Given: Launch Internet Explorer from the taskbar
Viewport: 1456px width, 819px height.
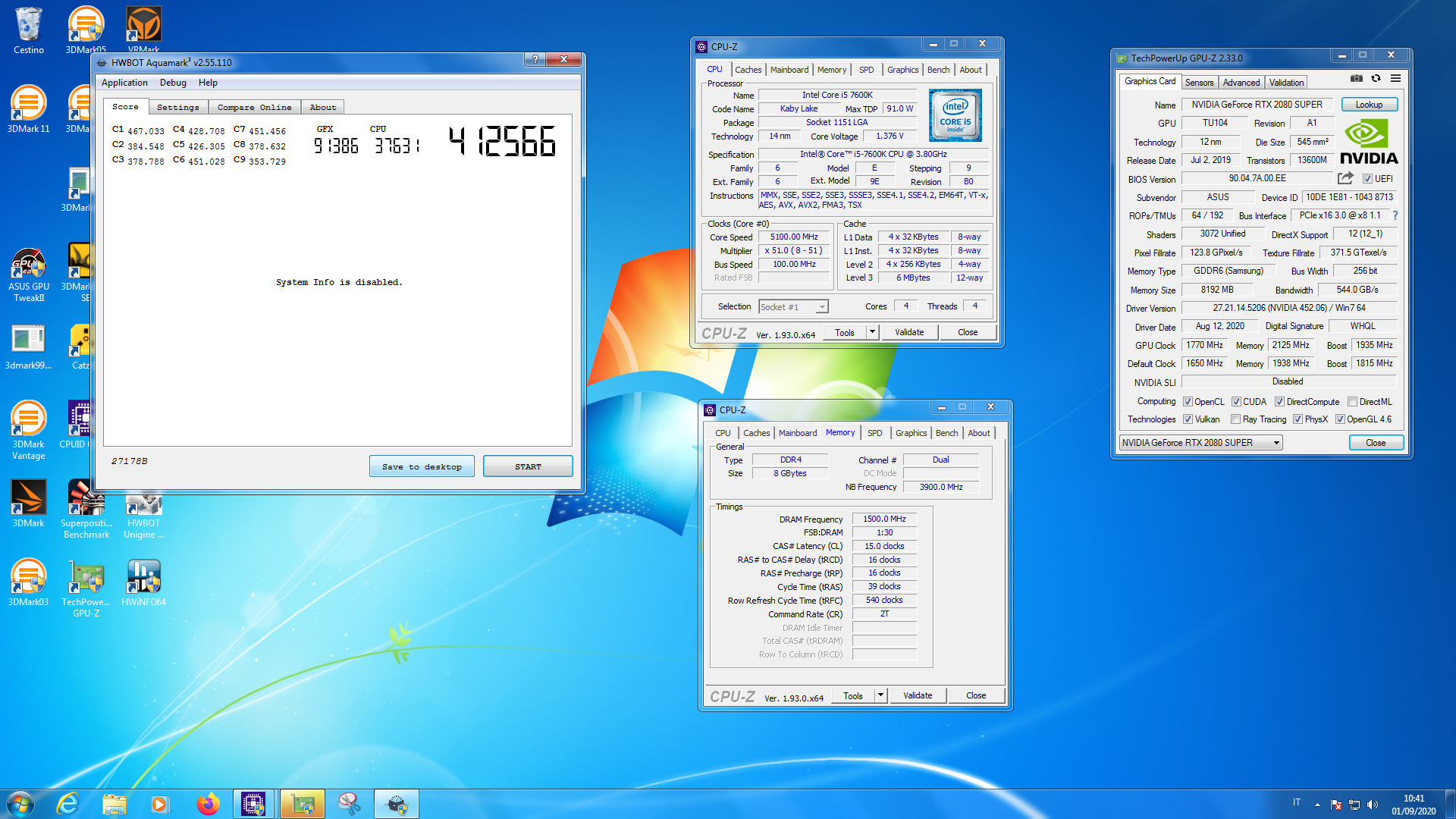Looking at the screenshot, I should (x=68, y=804).
